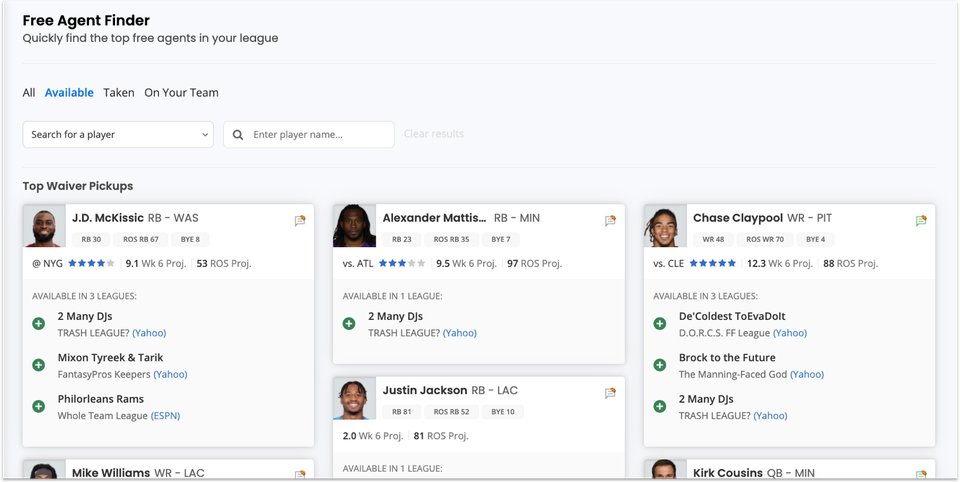
Task: Open Chase Claypool player name link
Action: pos(738,217)
